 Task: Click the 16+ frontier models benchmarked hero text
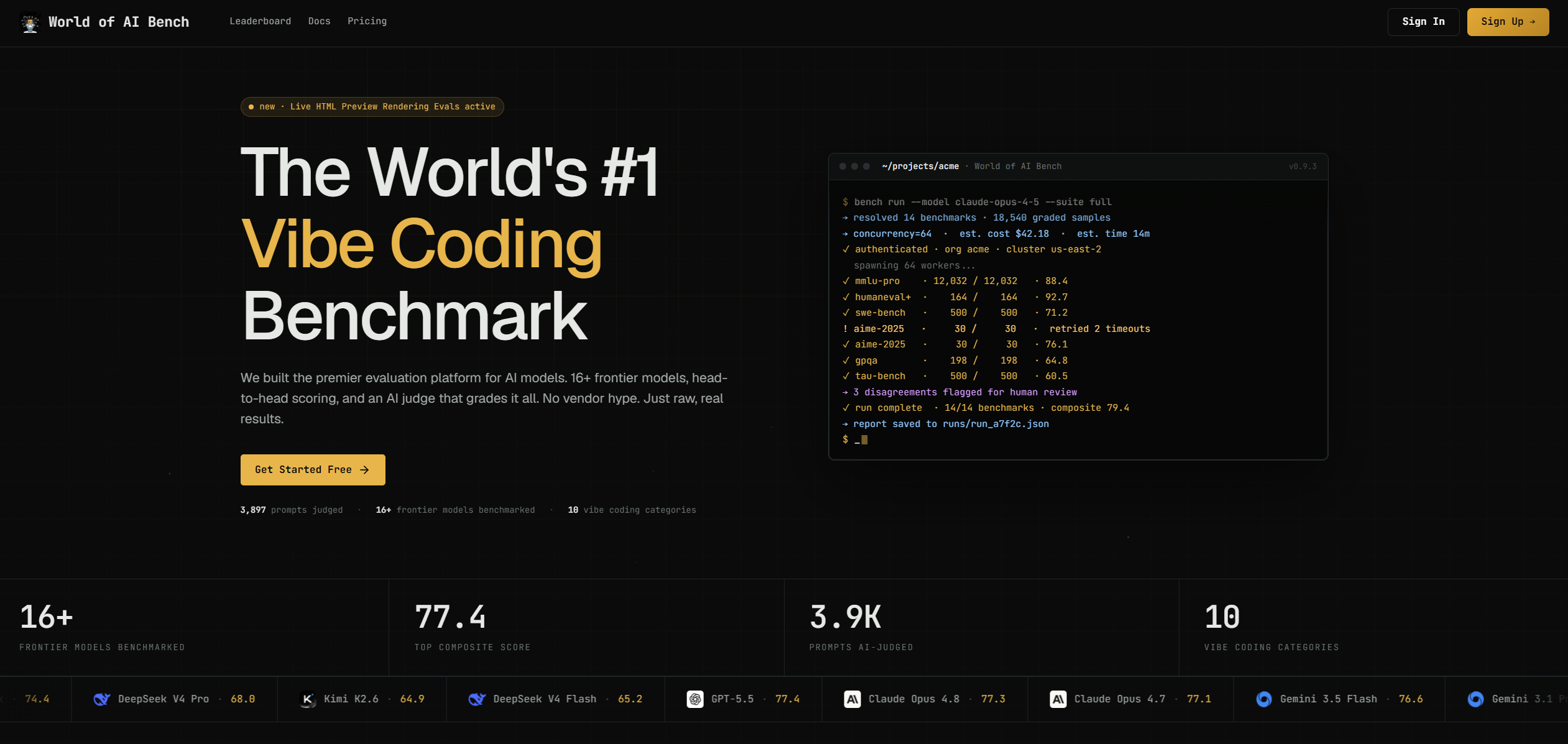455,510
